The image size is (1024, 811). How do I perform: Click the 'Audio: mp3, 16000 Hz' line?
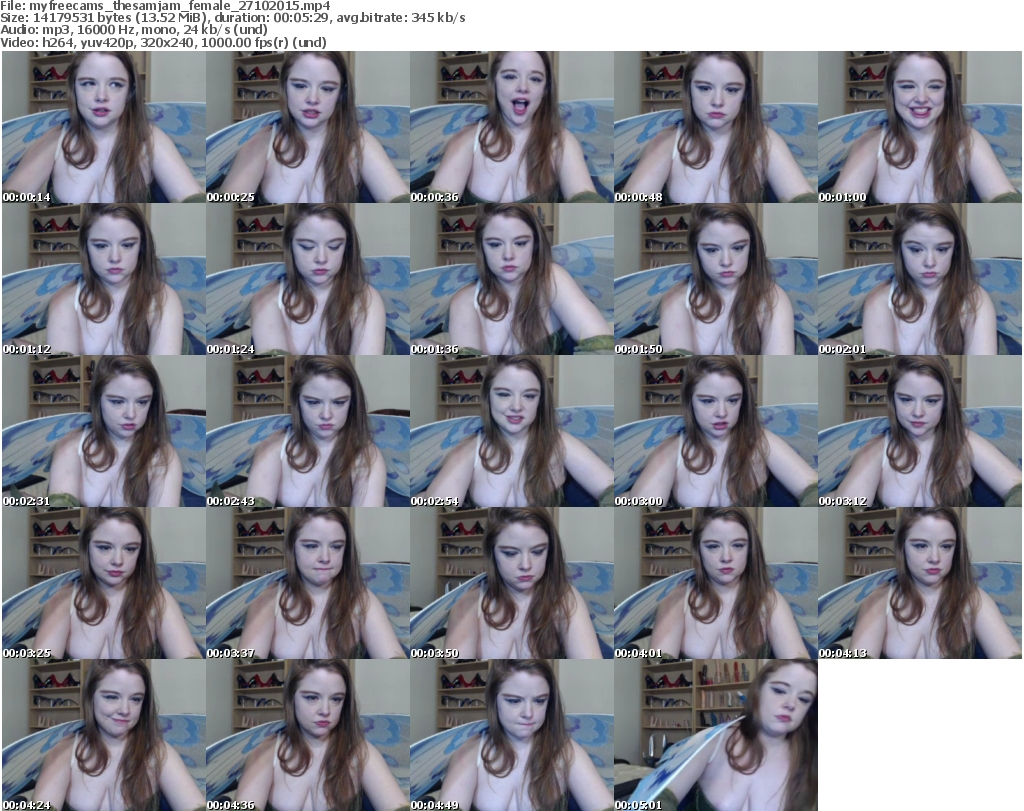point(134,30)
